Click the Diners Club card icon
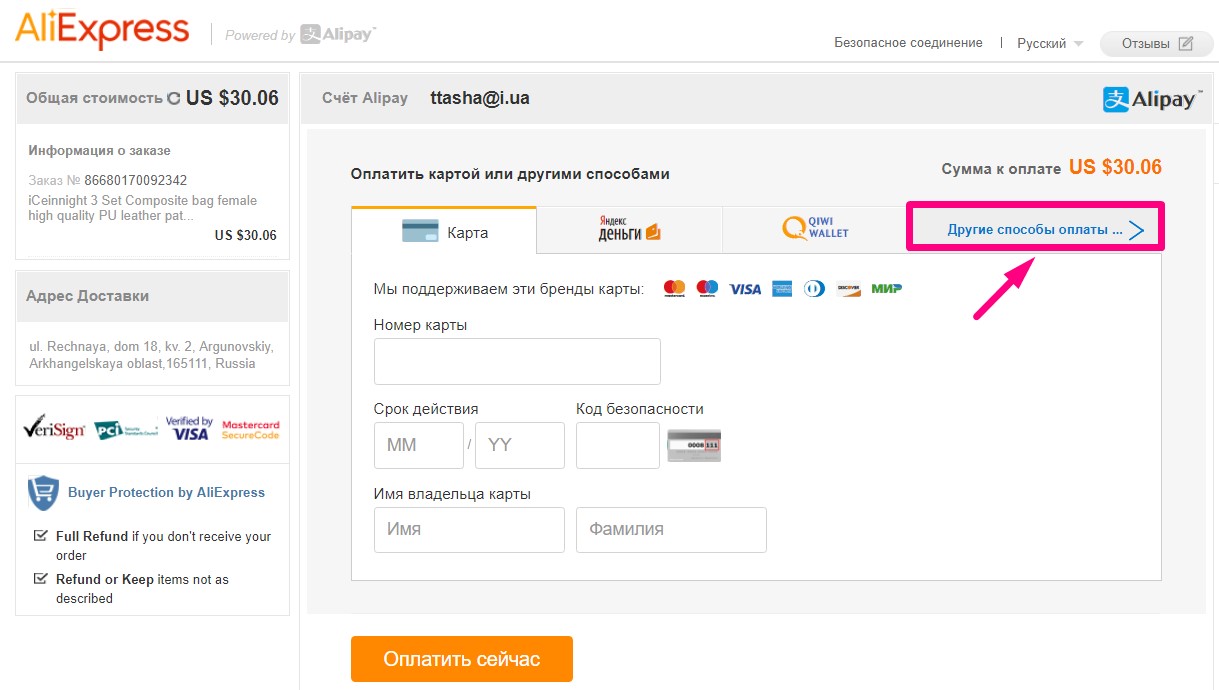This screenshot has width=1219, height=690. [x=814, y=289]
